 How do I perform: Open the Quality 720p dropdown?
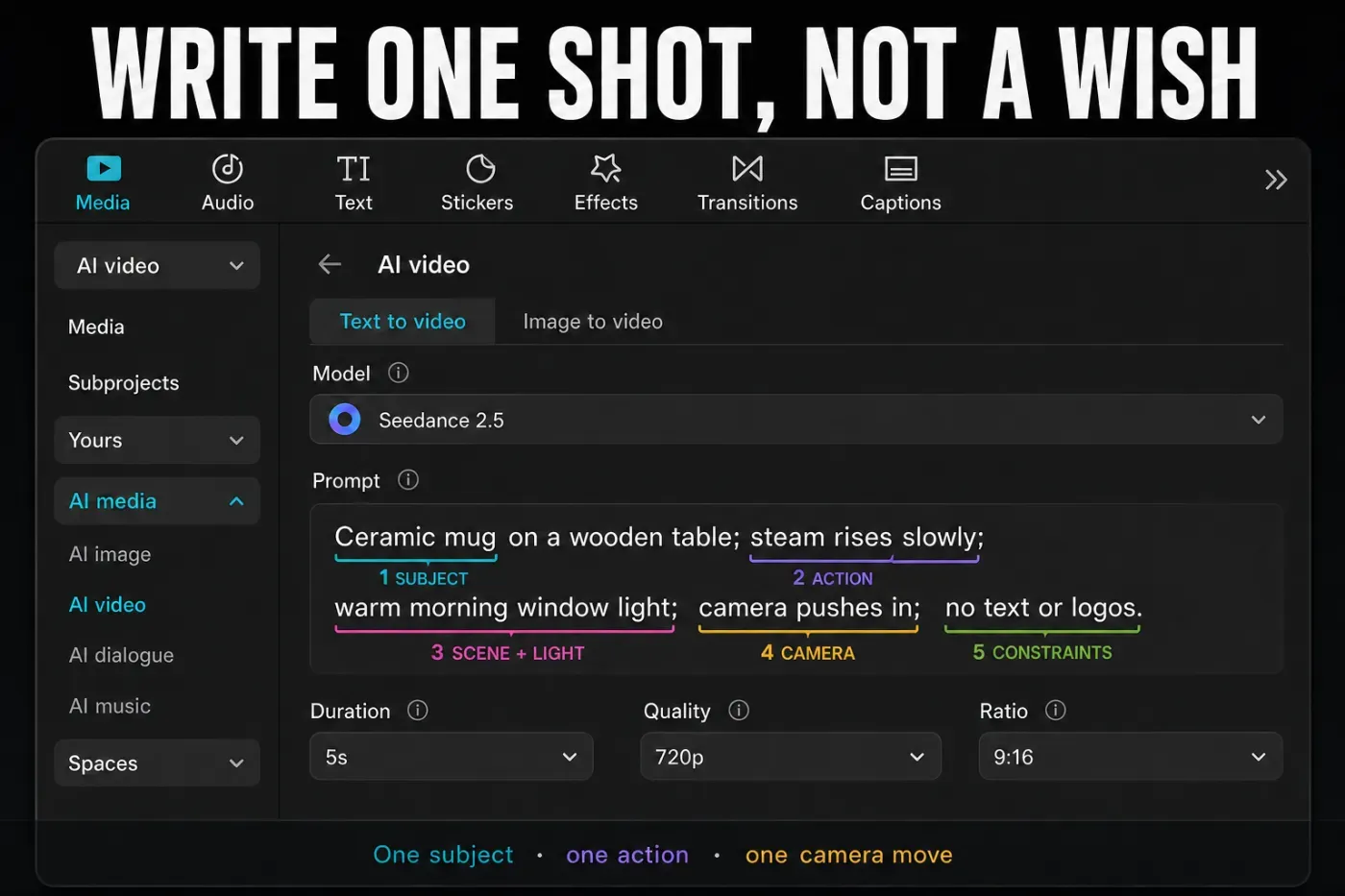coord(791,757)
